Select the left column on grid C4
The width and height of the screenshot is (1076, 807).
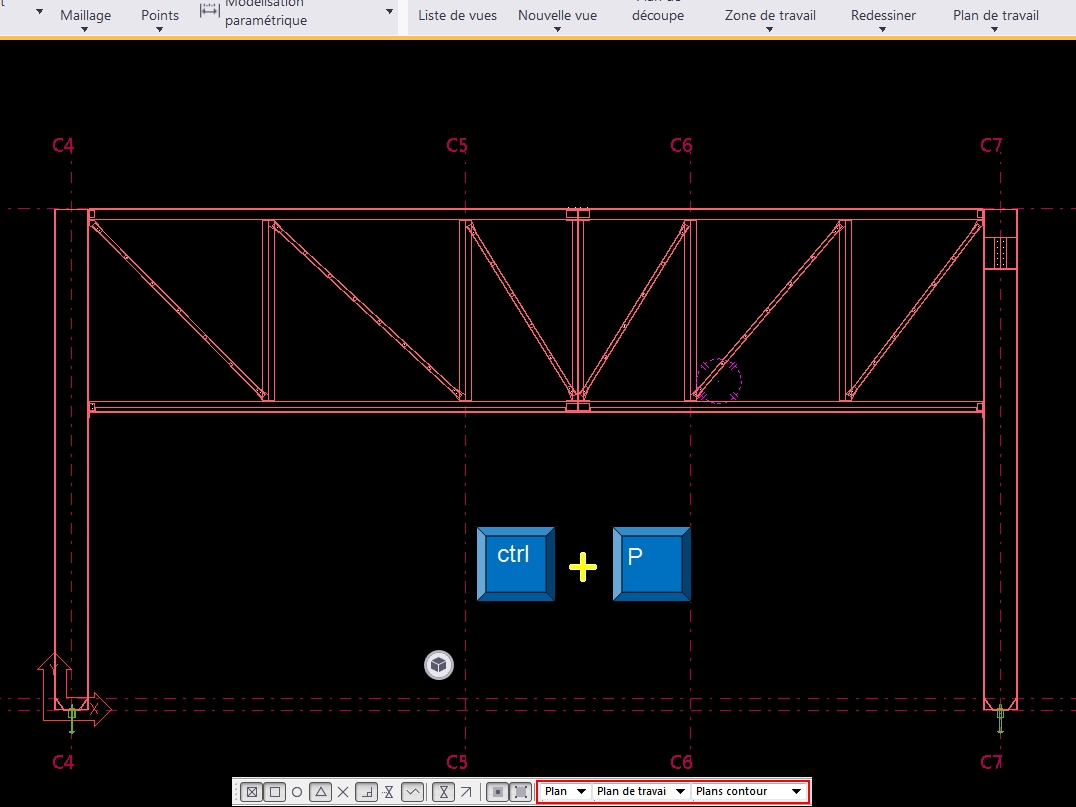coord(71,460)
